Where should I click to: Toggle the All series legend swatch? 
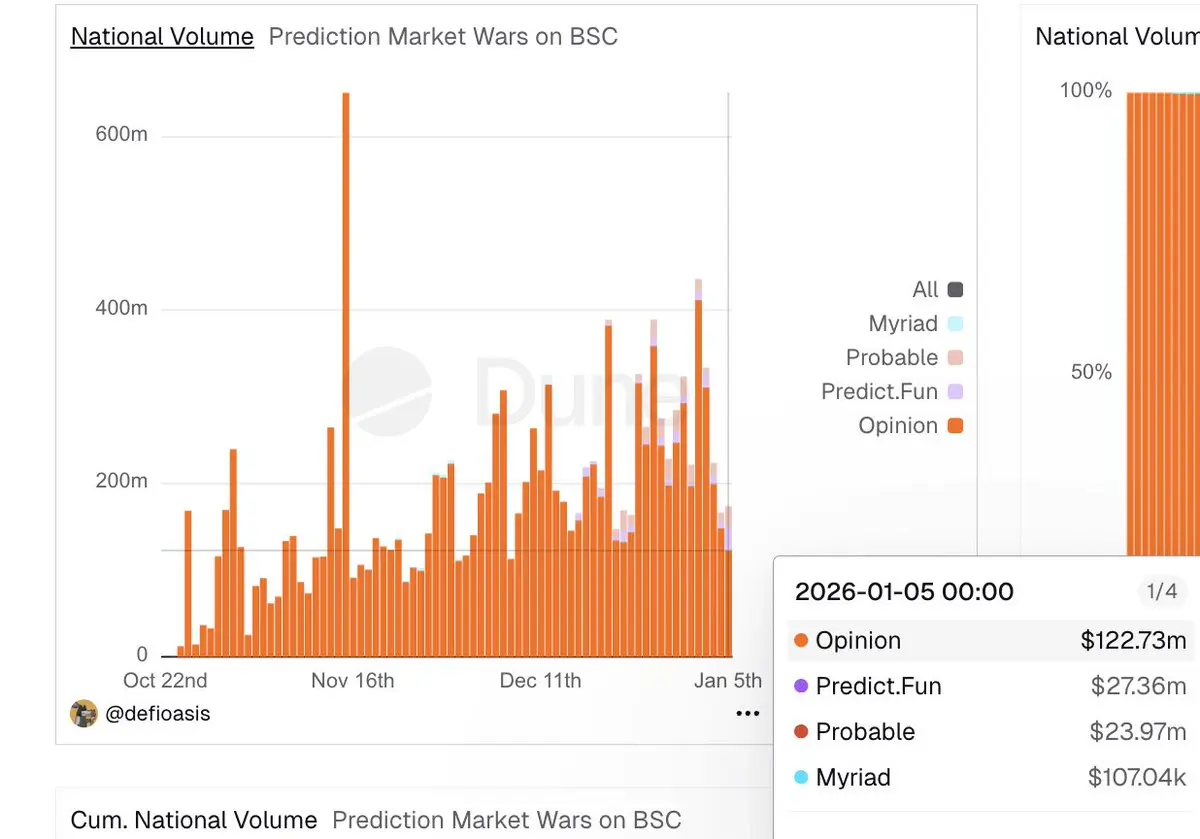pyautogui.click(x=955, y=290)
